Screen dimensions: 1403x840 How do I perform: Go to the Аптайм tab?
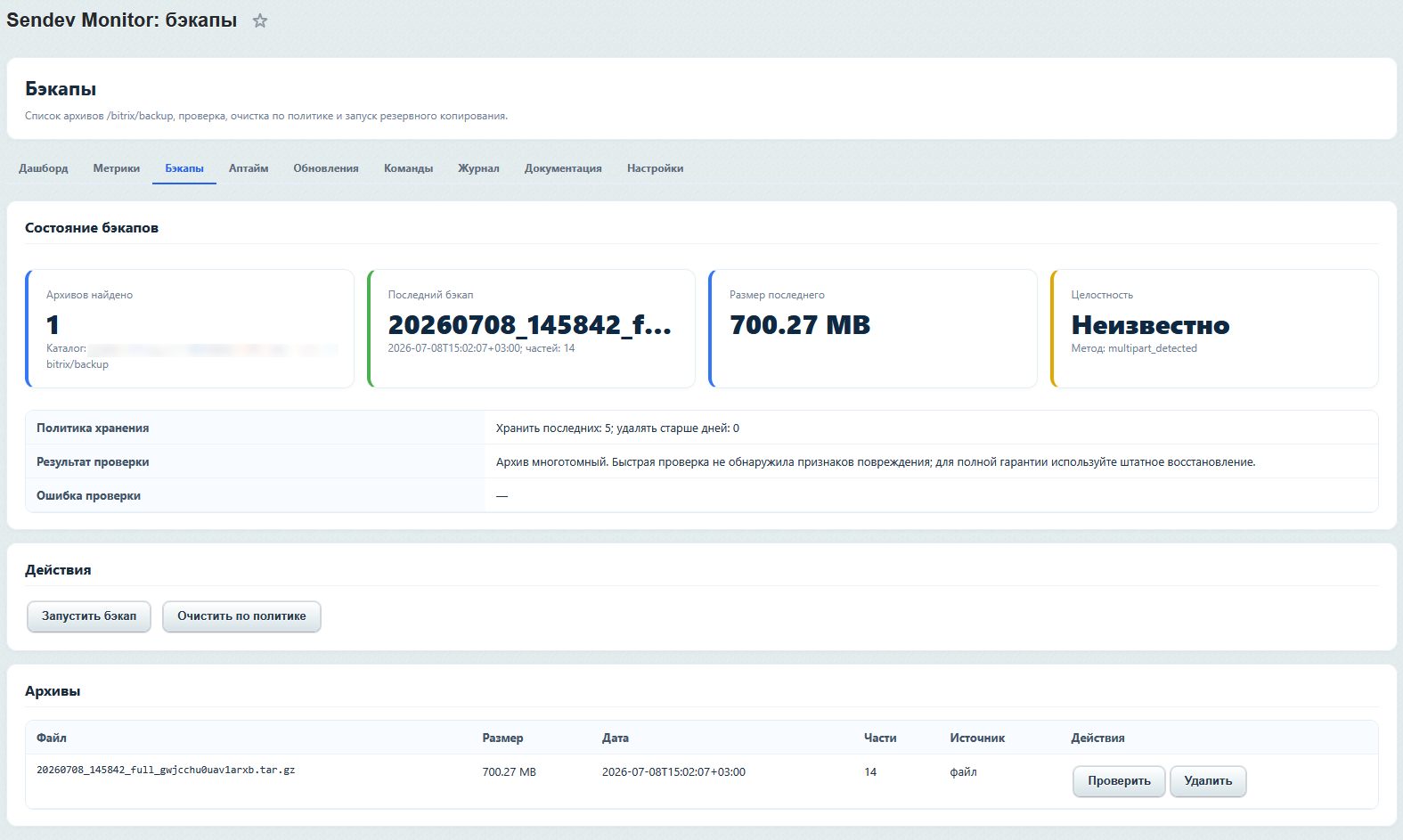[249, 168]
